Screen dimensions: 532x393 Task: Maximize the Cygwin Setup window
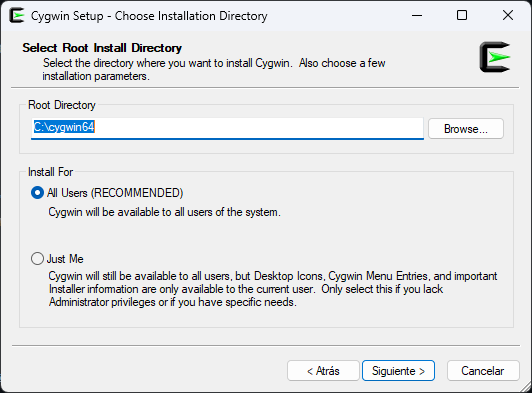tap(462, 15)
